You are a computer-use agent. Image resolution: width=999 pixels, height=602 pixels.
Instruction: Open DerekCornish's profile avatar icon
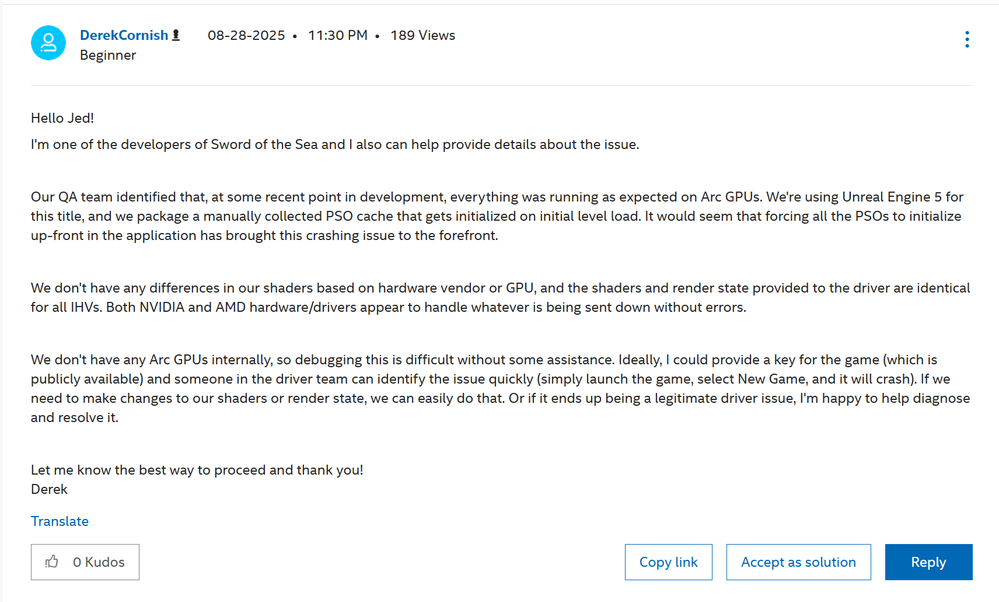48,43
